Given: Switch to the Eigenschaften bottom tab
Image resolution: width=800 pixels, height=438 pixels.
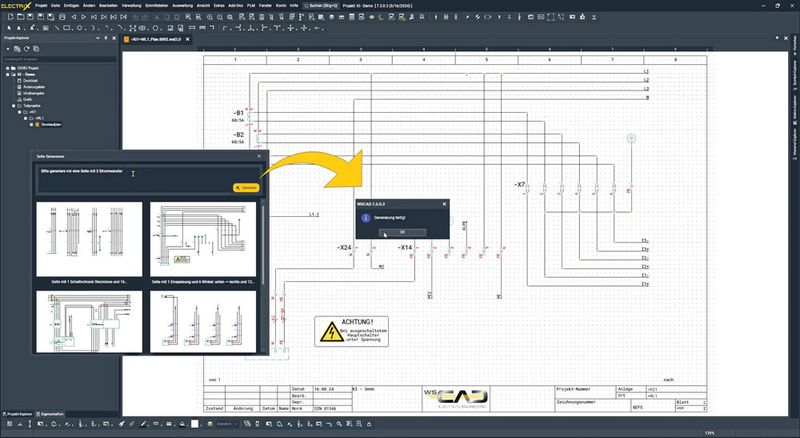Looking at the screenshot, I should [x=50, y=414].
